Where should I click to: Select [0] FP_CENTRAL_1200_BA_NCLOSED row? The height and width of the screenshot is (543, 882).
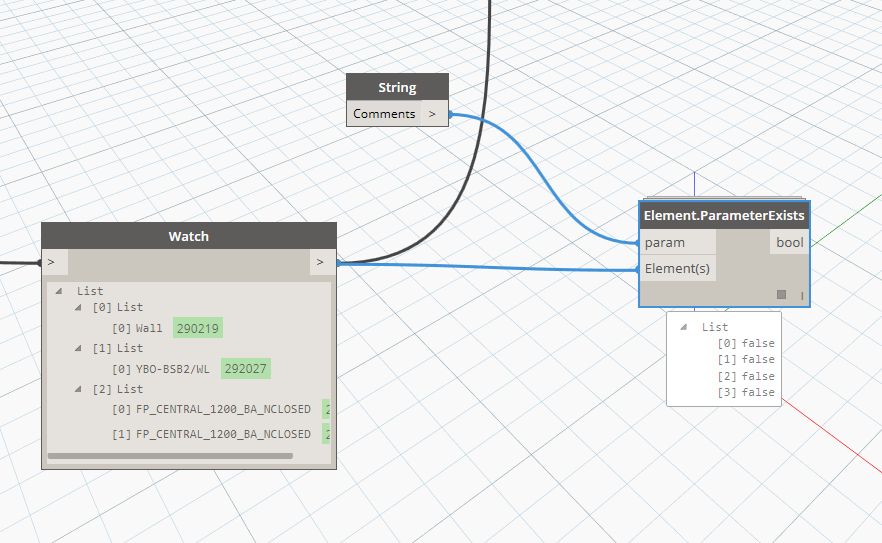pos(212,409)
